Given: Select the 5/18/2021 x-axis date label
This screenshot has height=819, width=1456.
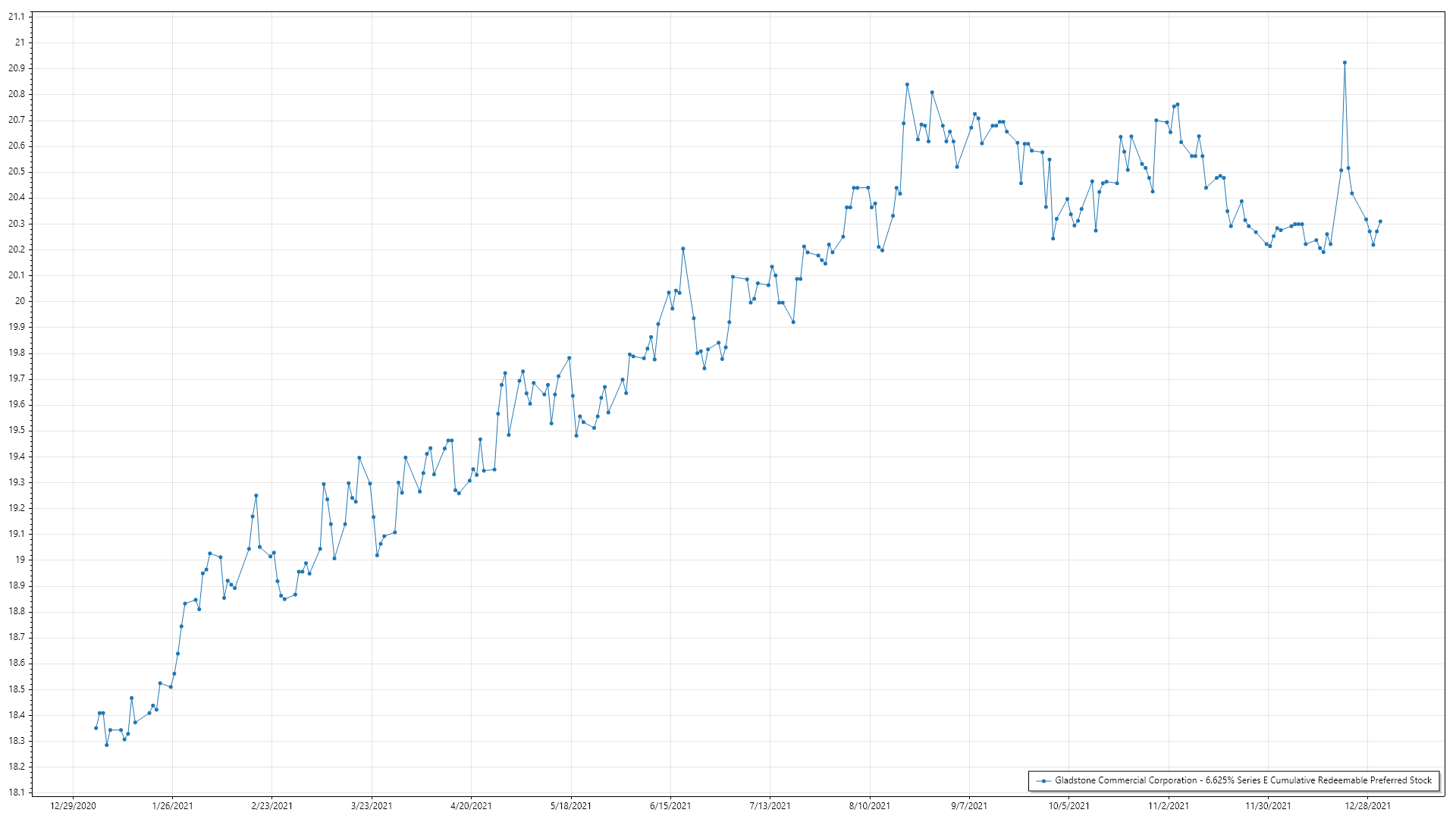Looking at the screenshot, I should point(570,806).
